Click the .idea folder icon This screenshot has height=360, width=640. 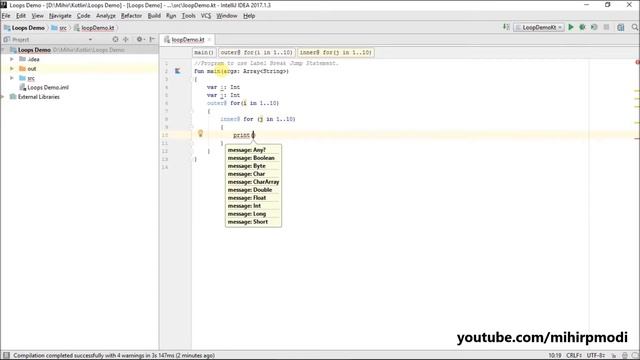click(22, 59)
